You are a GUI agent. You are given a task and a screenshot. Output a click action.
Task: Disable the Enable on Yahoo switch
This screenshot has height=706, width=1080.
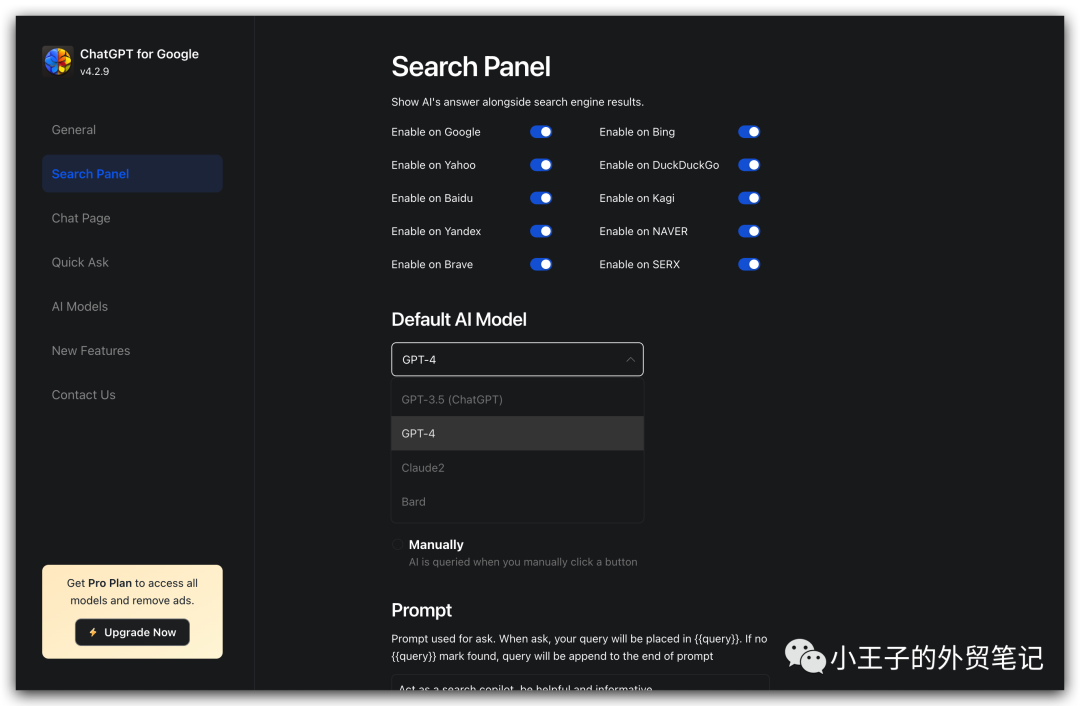pyautogui.click(x=541, y=165)
